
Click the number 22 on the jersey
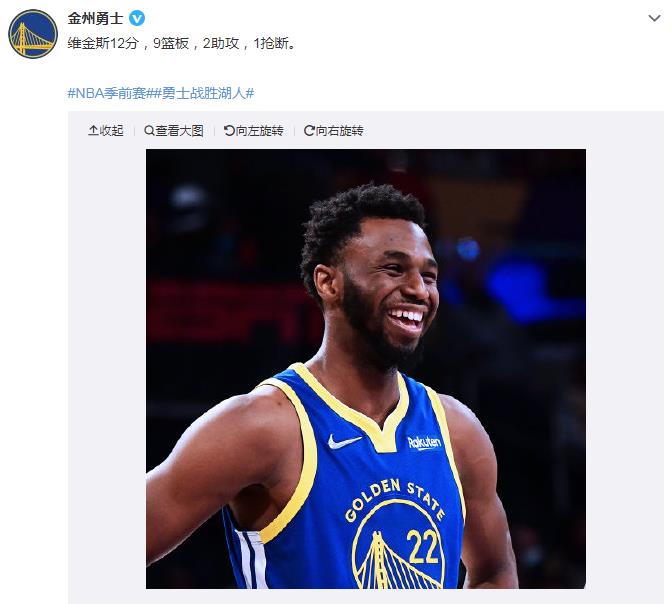(423, 547)
